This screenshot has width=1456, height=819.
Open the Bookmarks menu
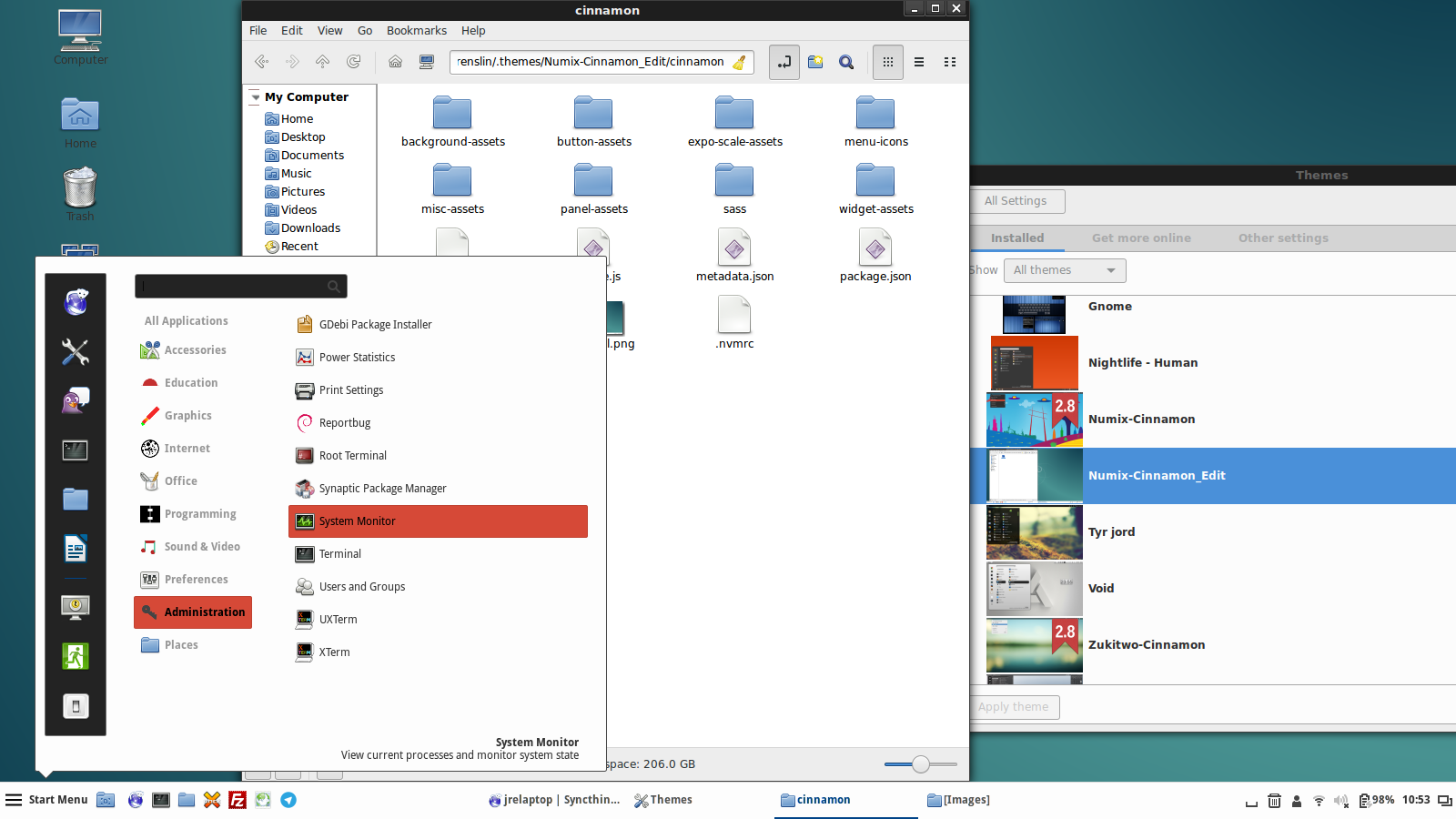[416, 30]
